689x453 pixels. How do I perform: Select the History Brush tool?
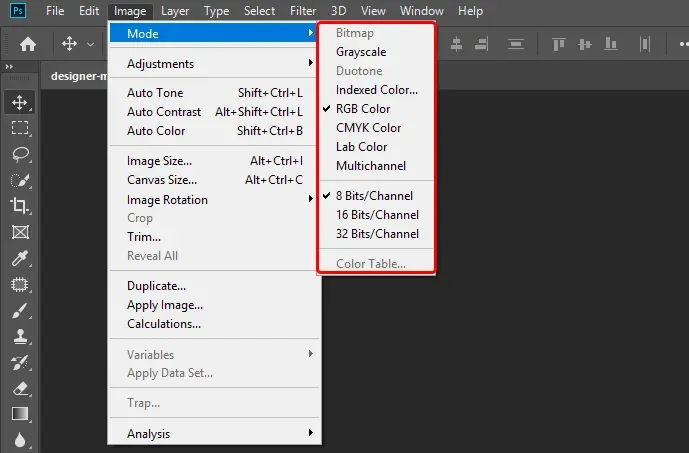(x=20, y=363)
